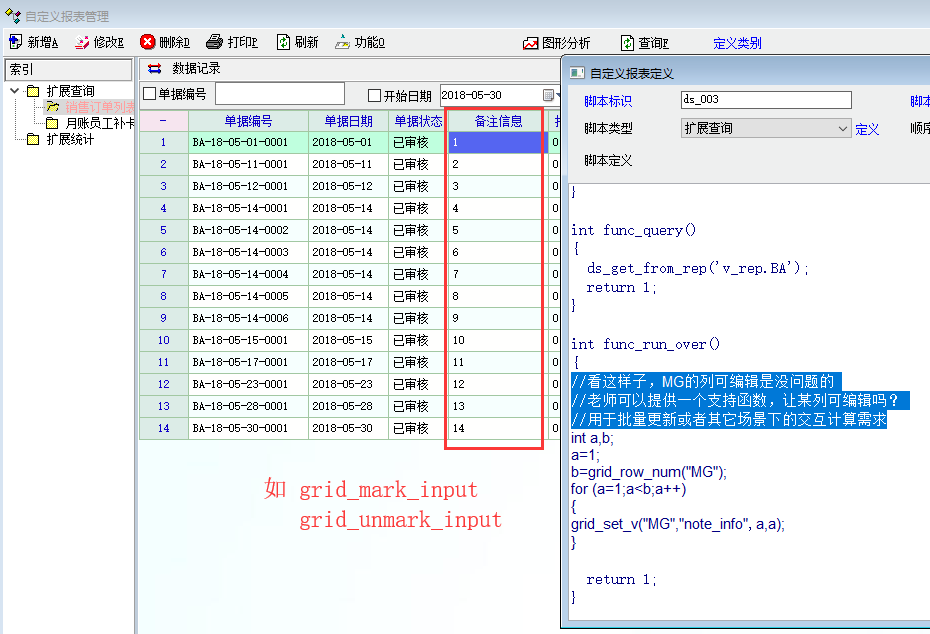Click the 单据日期 column header
Screen dimensions: 930x634
(347, 121)
